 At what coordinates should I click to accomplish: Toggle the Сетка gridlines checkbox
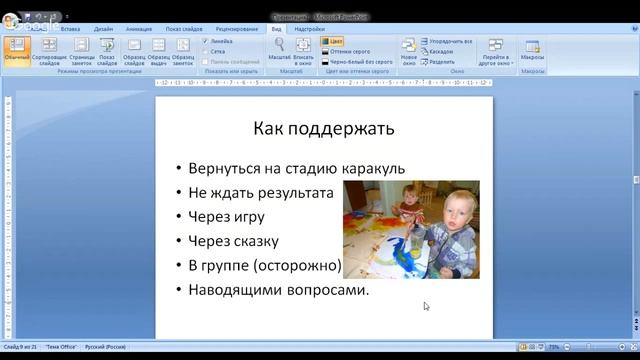205,52
